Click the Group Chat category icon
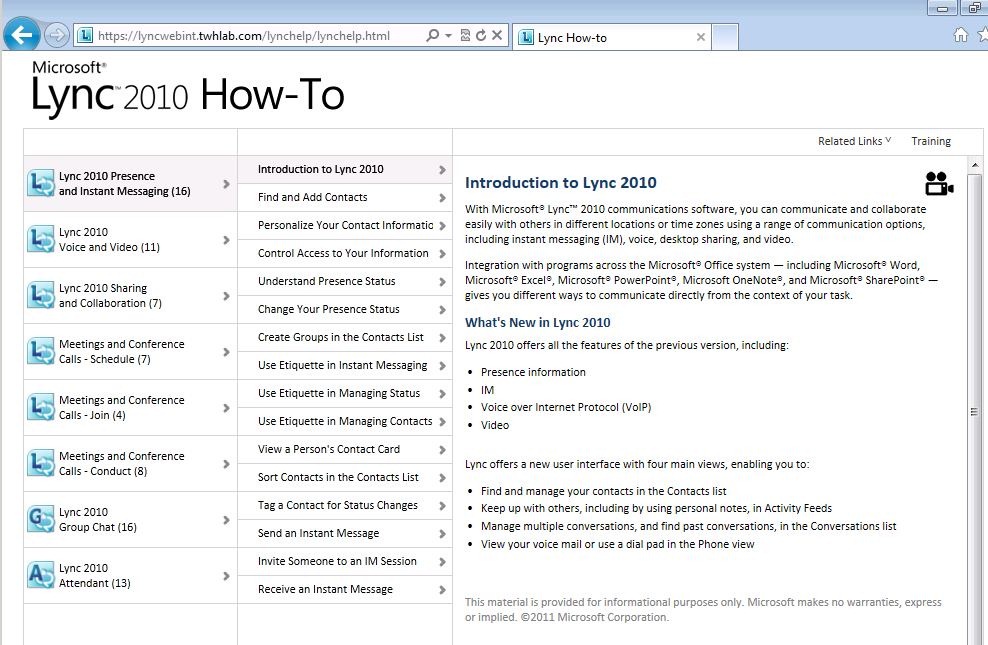988x645 pixels. [x=41, y=520]
